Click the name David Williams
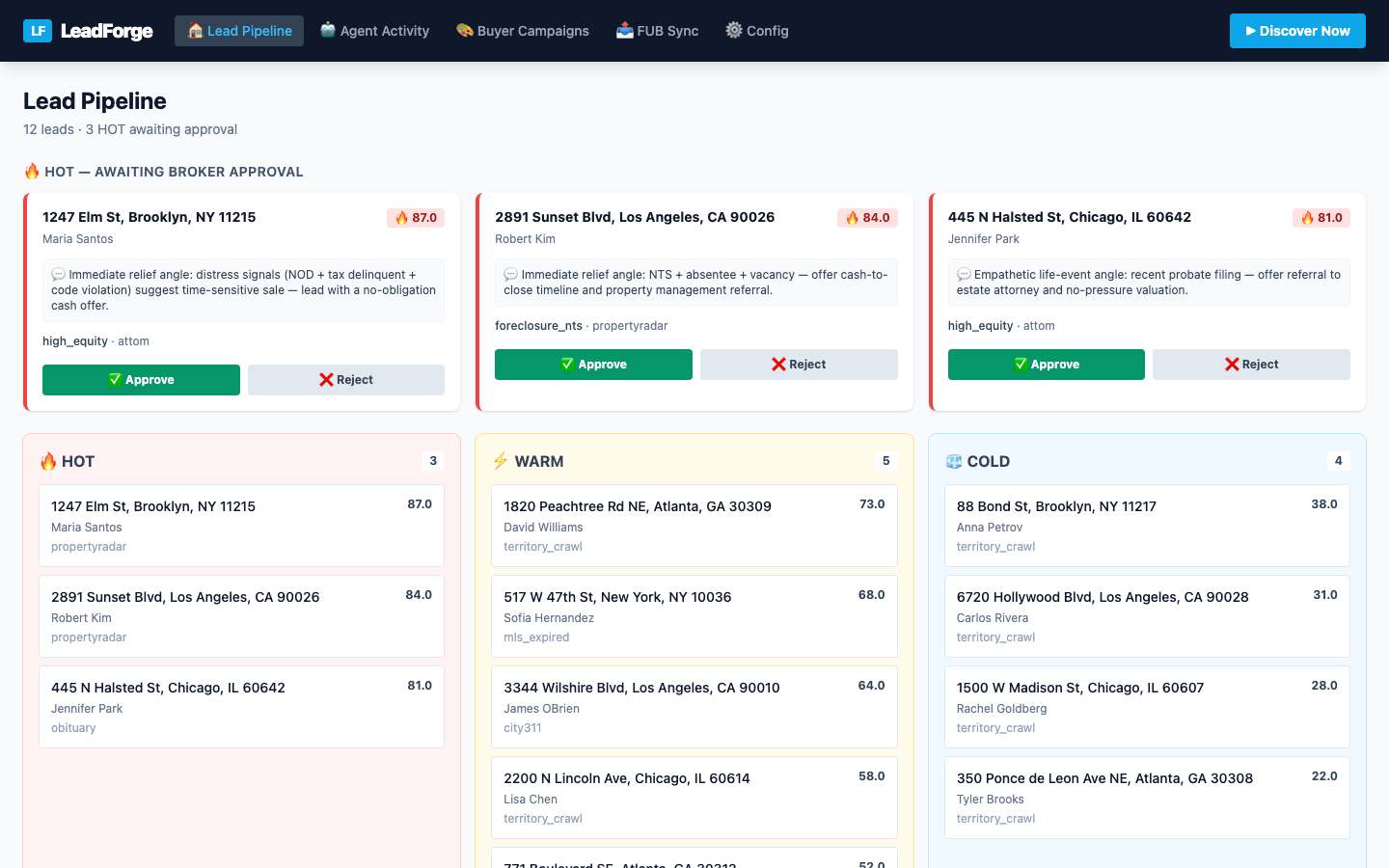The width and height of the screenshot is (1389, 868). point(543,528)
